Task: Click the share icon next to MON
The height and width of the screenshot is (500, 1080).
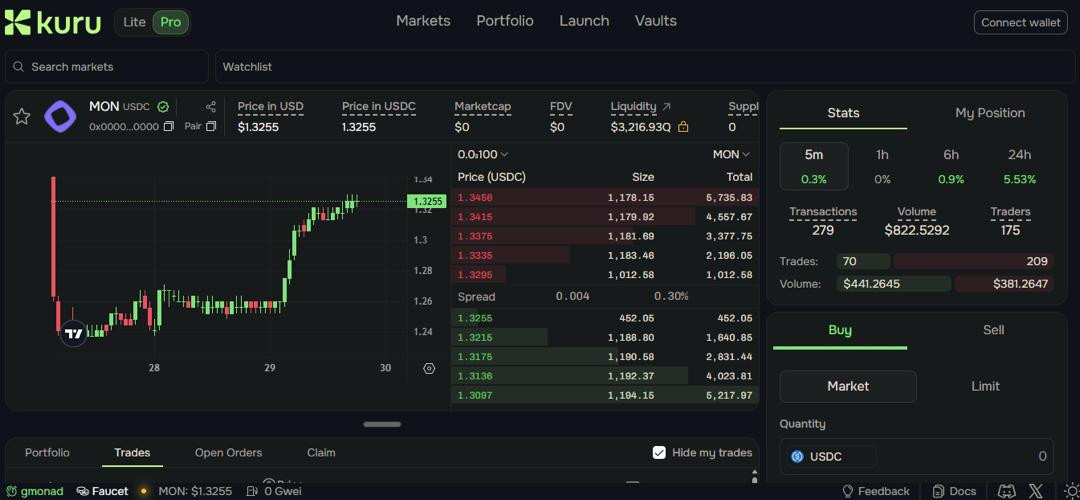Action: (x=211, y=107)
